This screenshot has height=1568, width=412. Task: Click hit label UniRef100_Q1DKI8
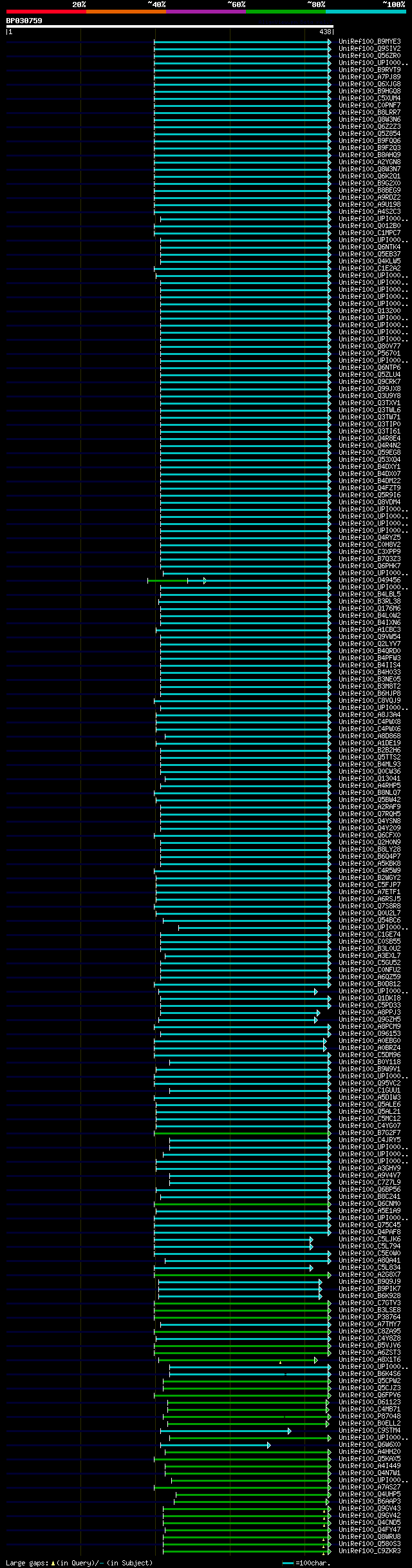(x=370, y=999)
